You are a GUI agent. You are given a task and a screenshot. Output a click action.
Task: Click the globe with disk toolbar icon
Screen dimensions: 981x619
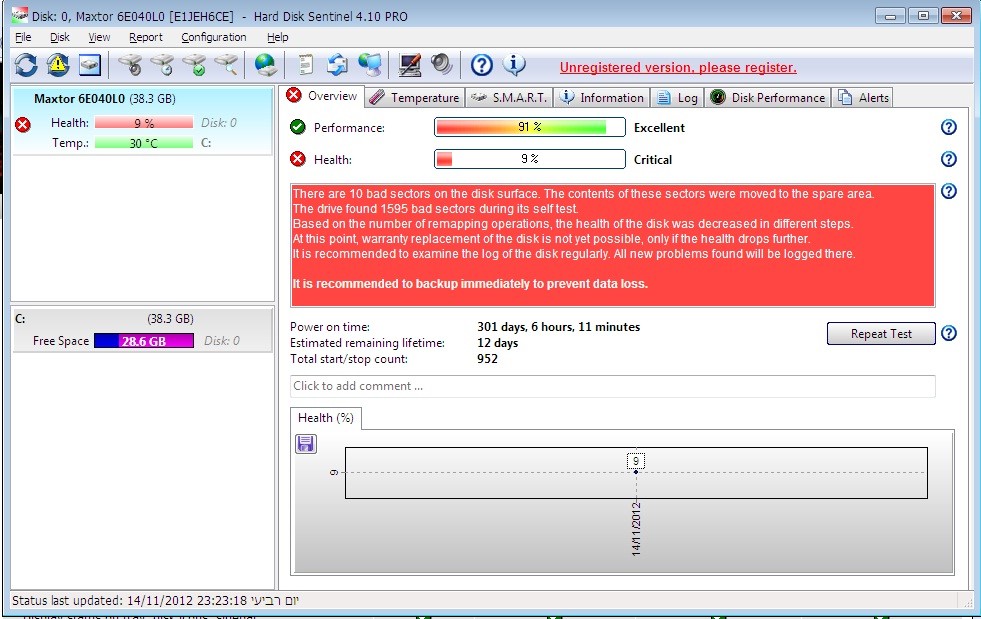(x=265, y=66)
